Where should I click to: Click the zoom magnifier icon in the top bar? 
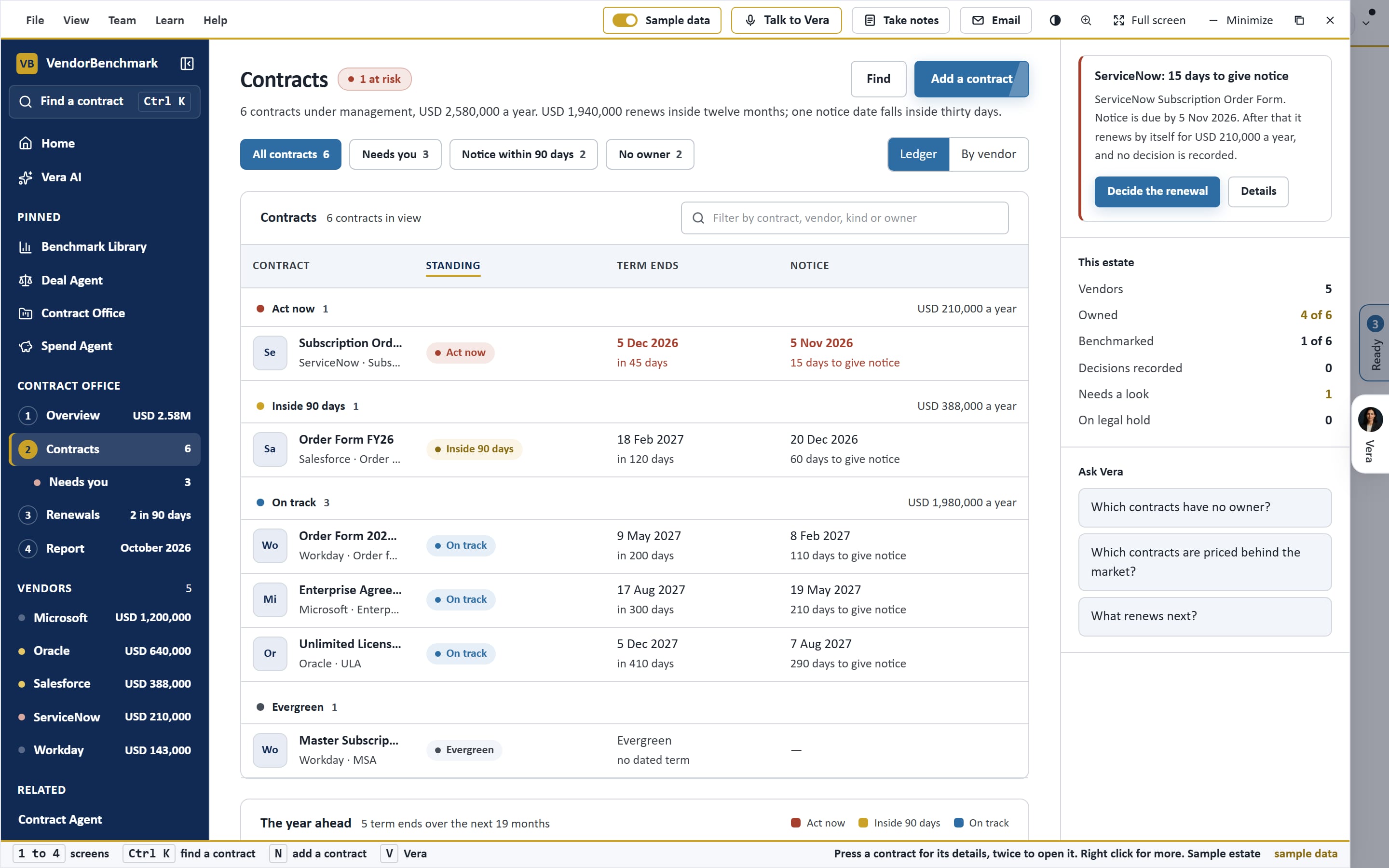(x=1086, y=20)
